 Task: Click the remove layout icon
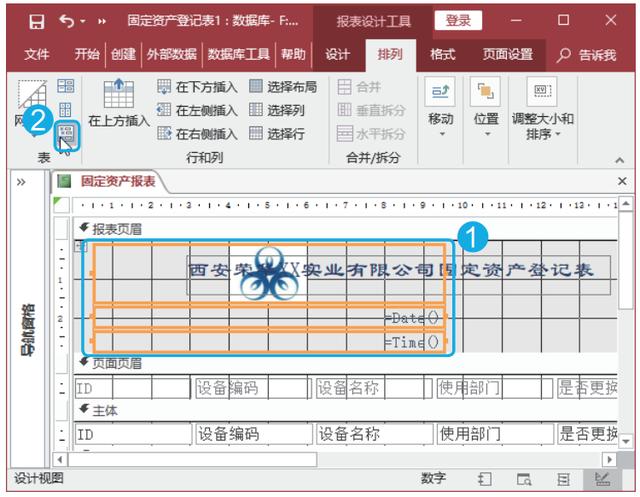(66, 133)
